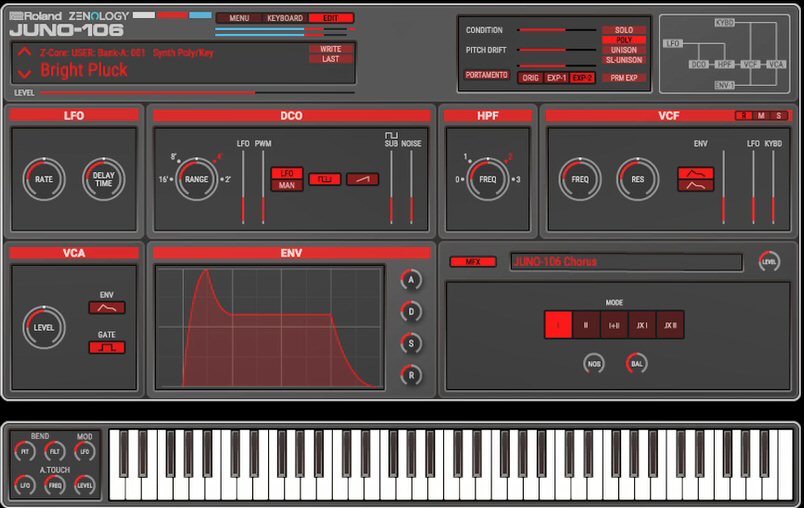Toggle the DCO sawtooth waveform button
This screenshot has height=508, width=804.
[x=363, y=179]
